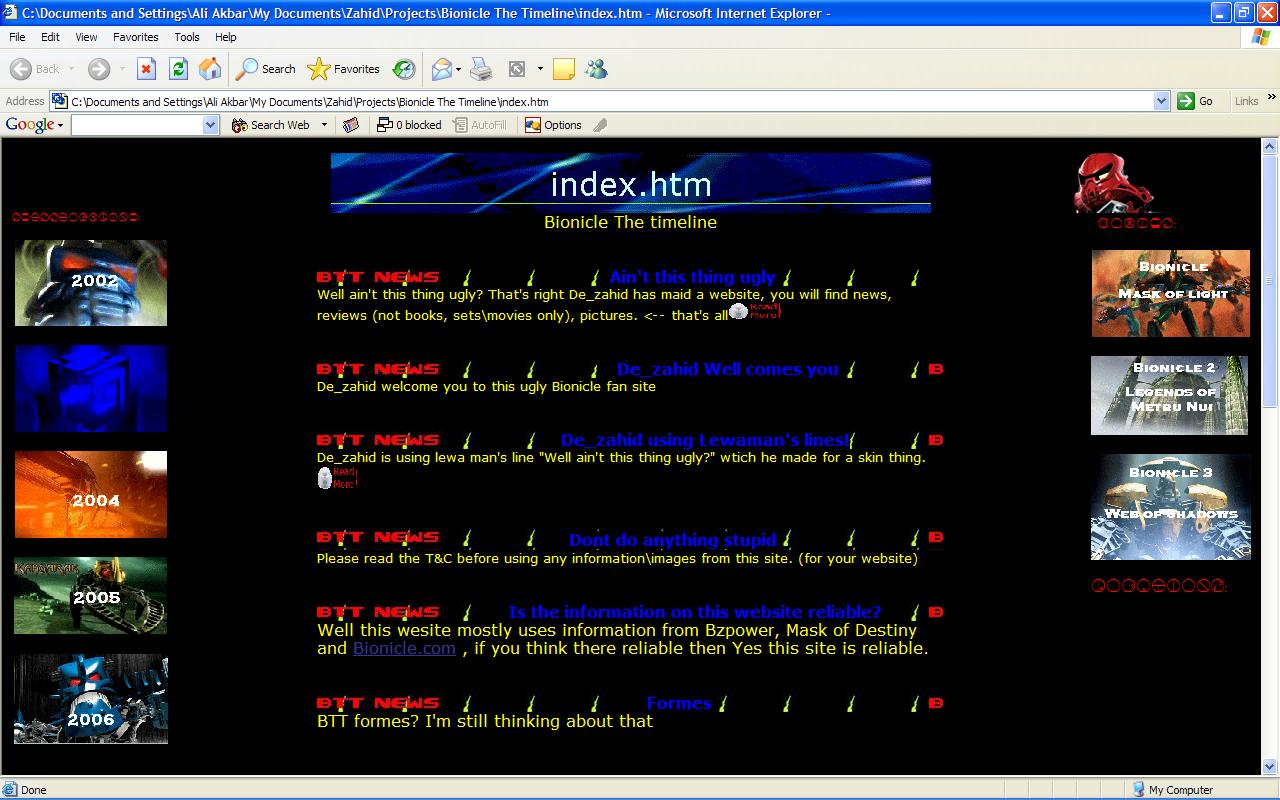Open Google toolbar Options
Viewport: 1280px width, 800px height.
(x=553, y=125)
